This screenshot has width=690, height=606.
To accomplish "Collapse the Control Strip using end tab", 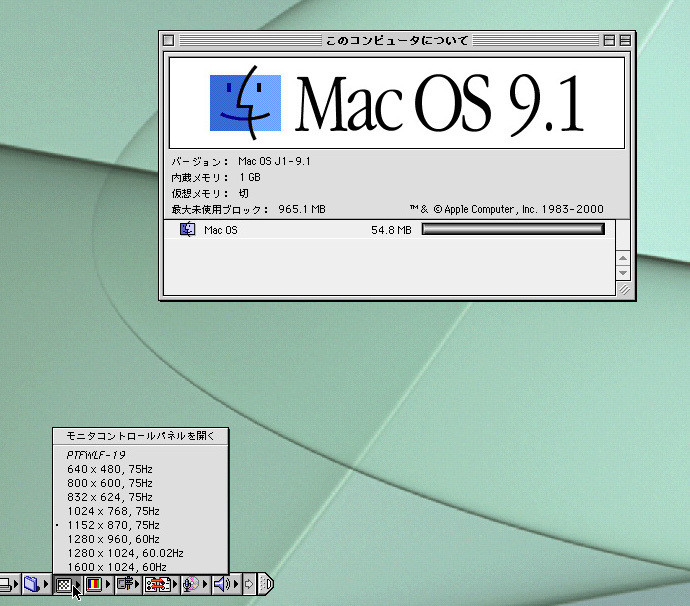I will click(265, 584).
